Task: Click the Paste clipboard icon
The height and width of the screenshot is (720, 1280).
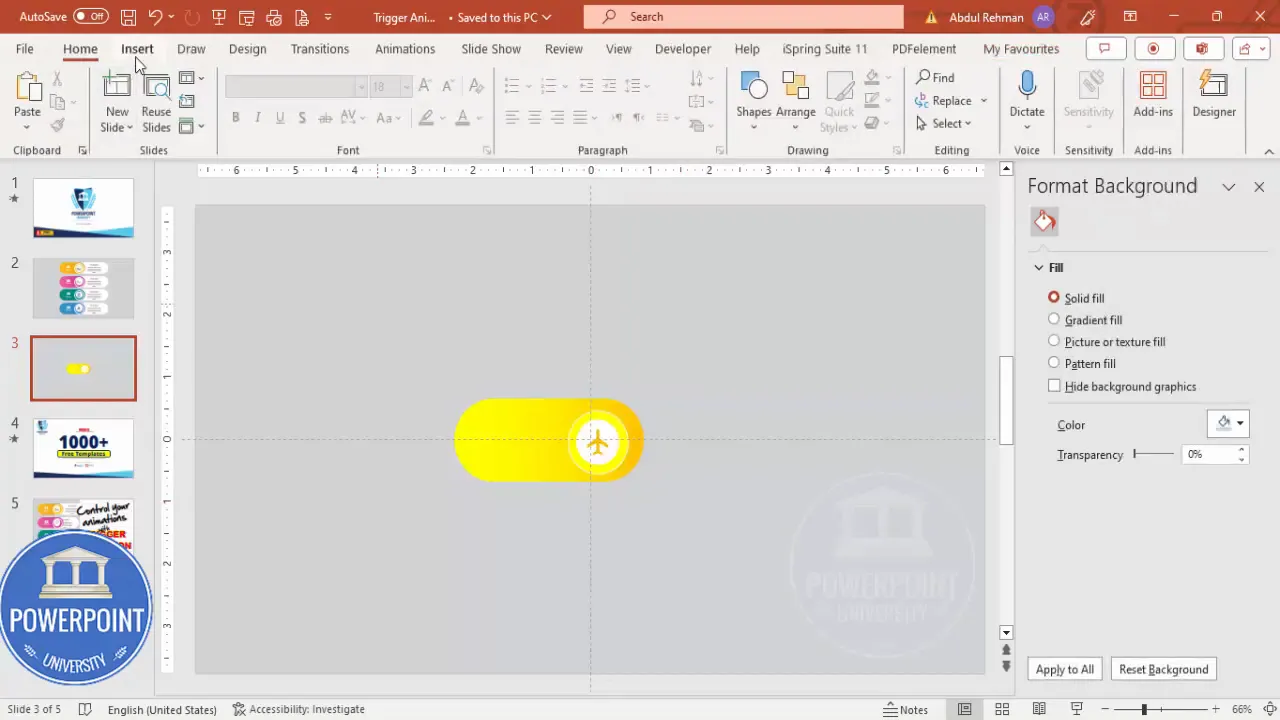Action: [x=27, y=88]
